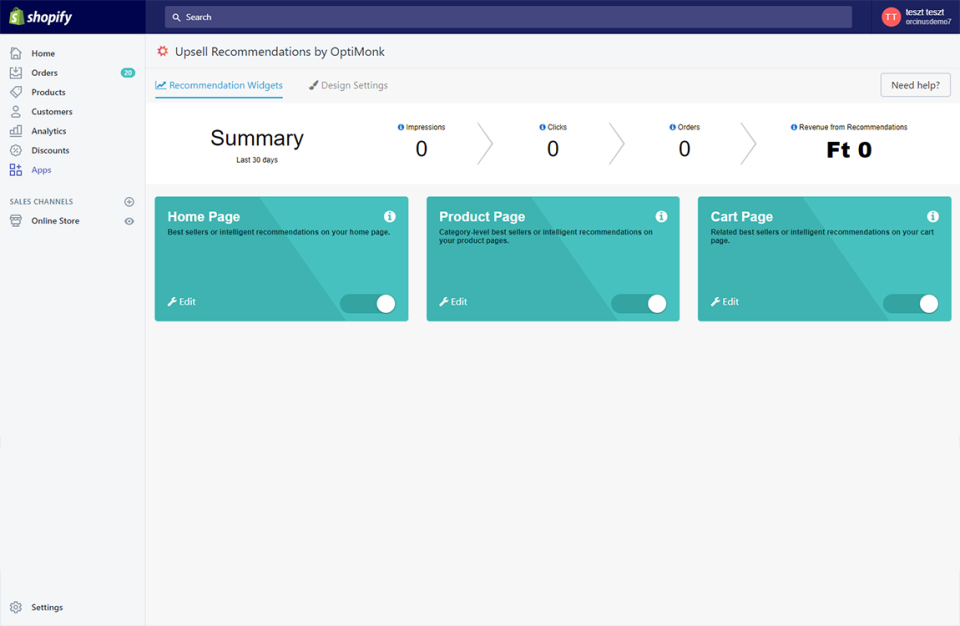Edit the Product Page widget
The width and height of the screenshot is (960, 626).
453,301
